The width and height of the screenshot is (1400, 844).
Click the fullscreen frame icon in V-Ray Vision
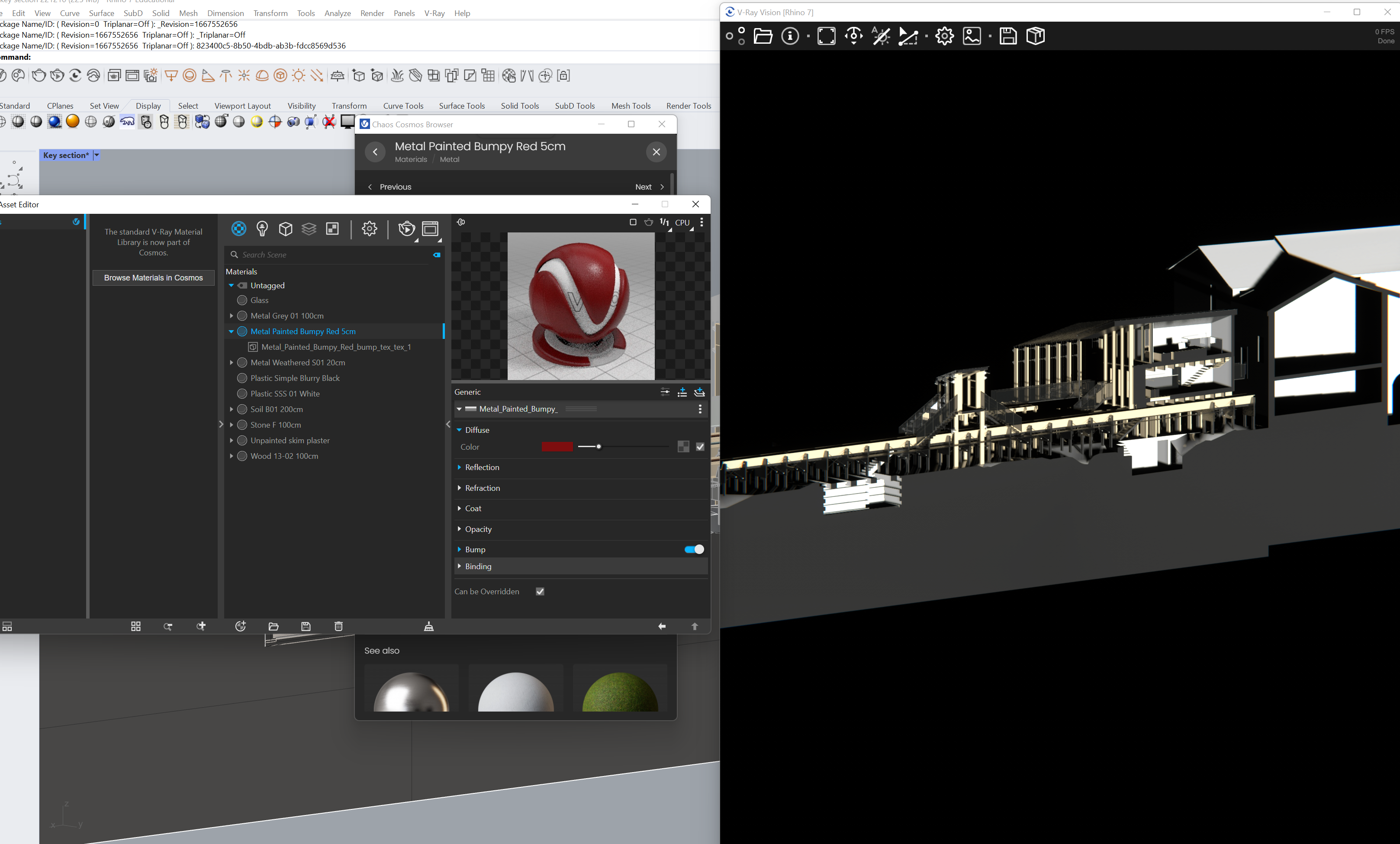(x=826, y=36)
